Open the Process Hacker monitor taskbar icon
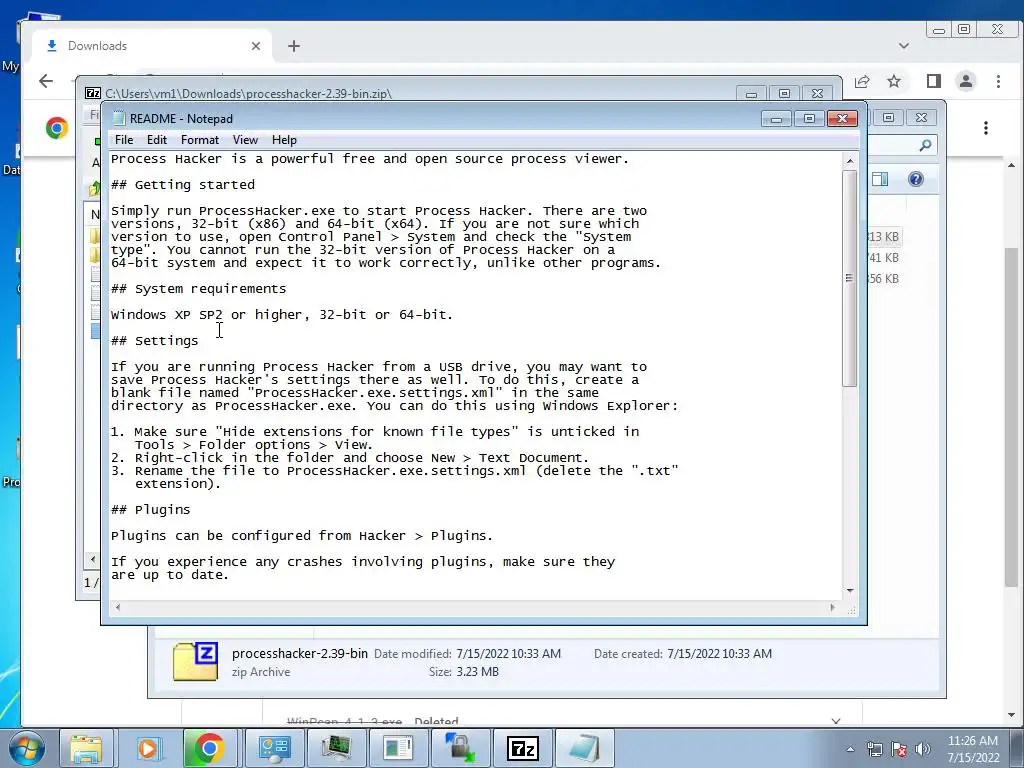The image size is (1024, 768). click(x=336, y=748)
